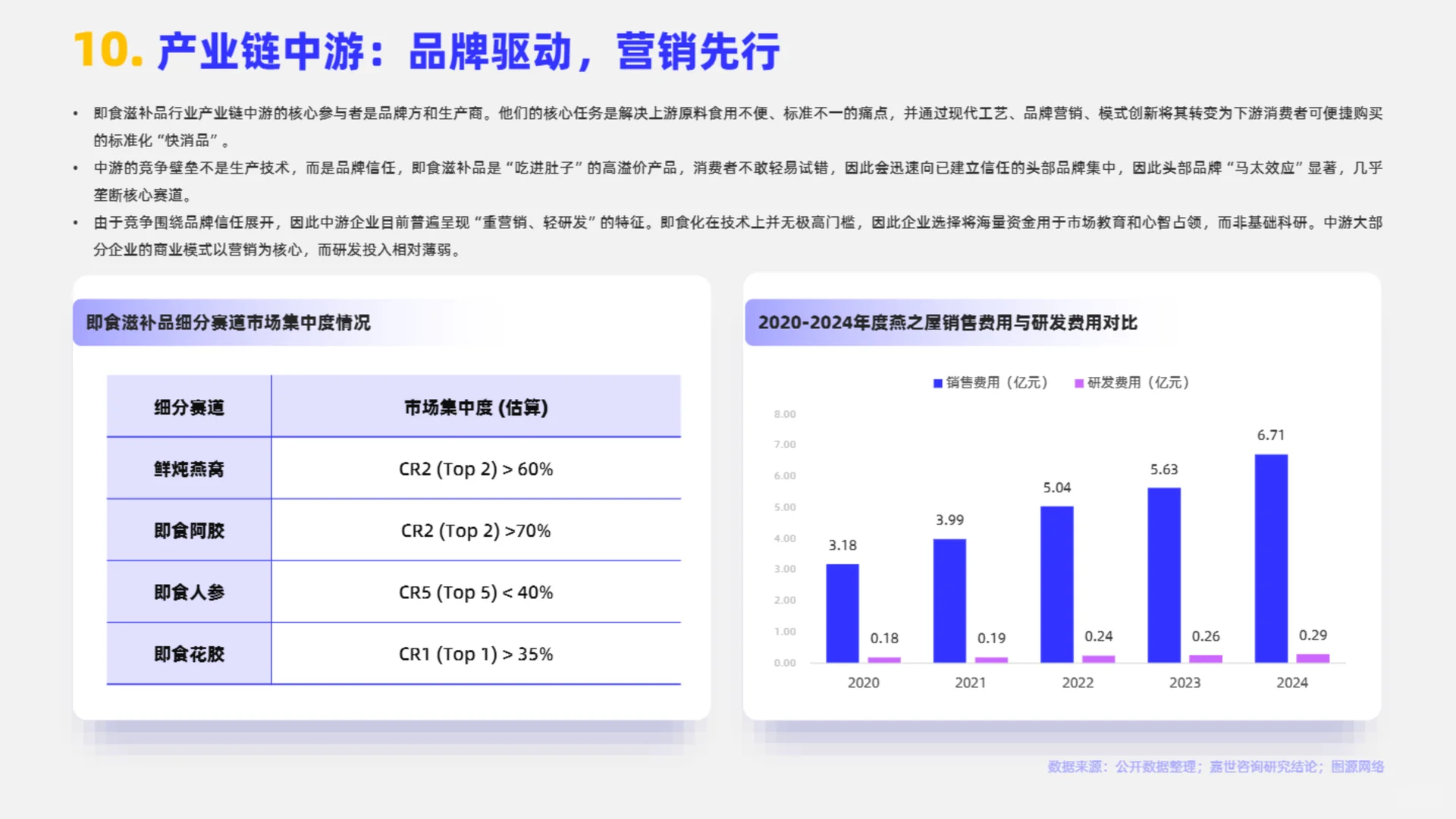Select the 即食滋补品细分赛道市场集中度情况 header
Screen dimensions: 1456x819
(x=227, y=322)
